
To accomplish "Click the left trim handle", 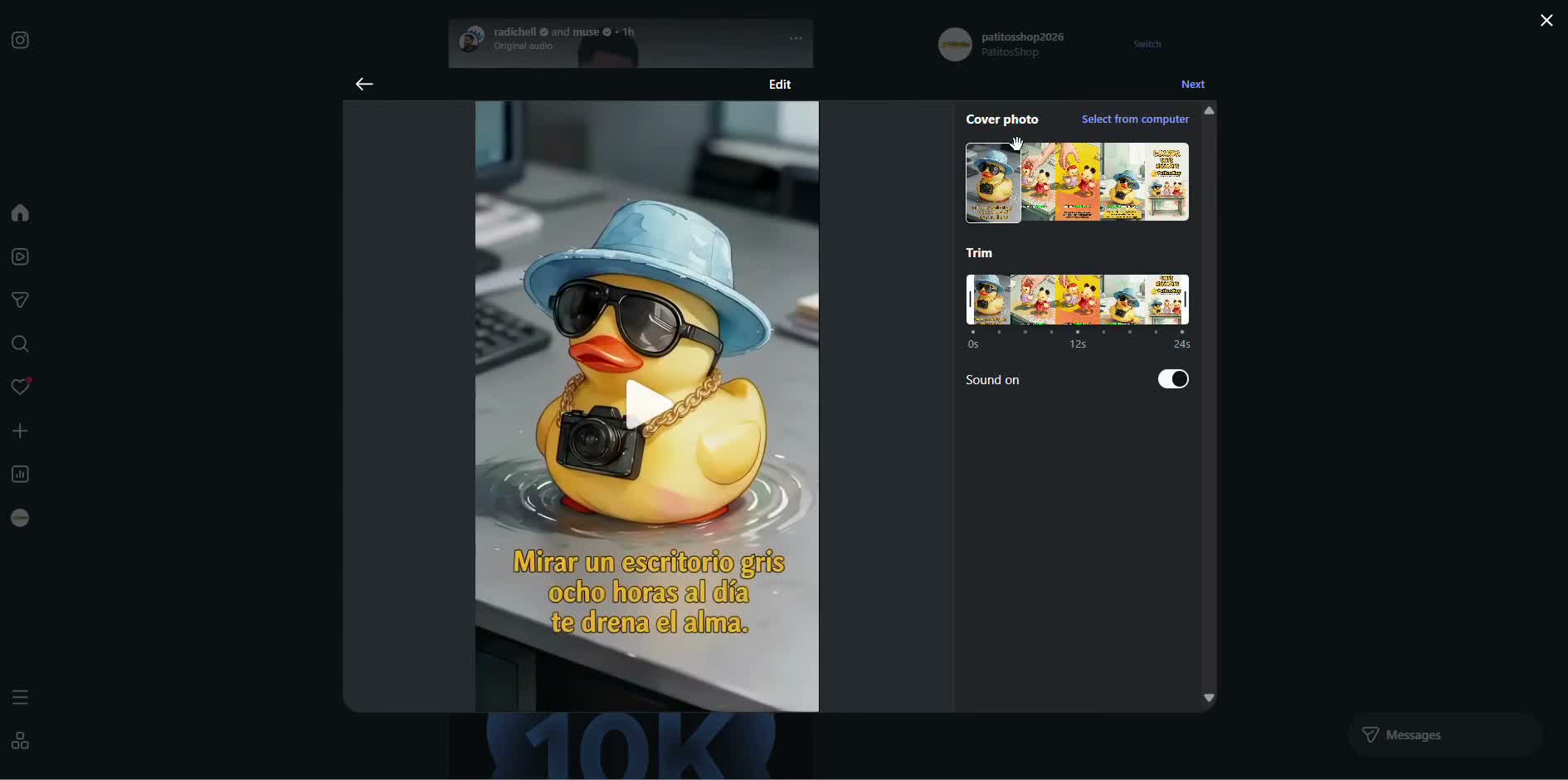I will (x=970, y=300).
